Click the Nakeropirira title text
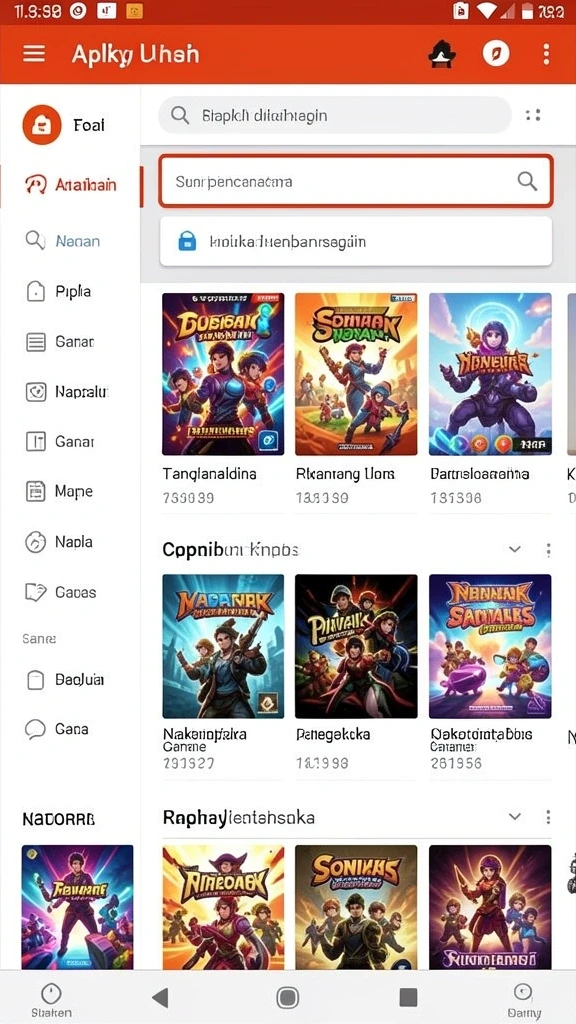This screenshot has height=1024, width=576. pyautogui.click(x=204, y=734)
